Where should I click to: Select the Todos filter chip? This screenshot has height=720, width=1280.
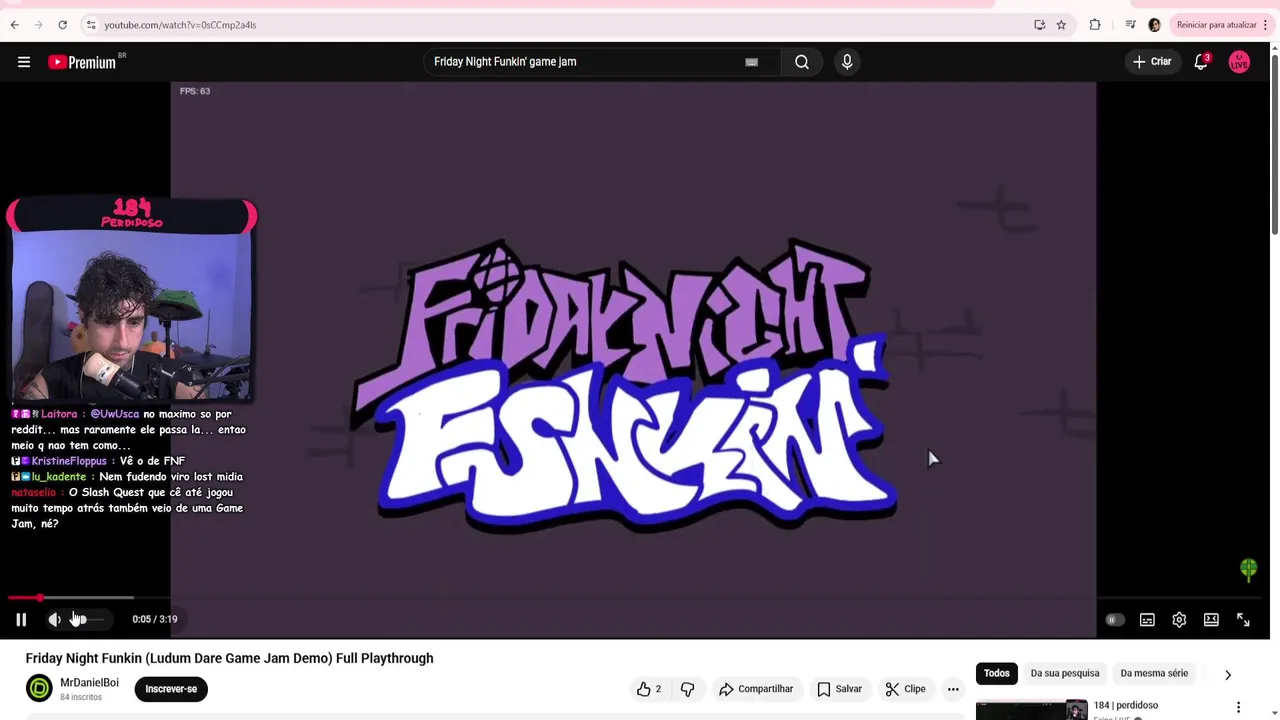tap(997, 674)
